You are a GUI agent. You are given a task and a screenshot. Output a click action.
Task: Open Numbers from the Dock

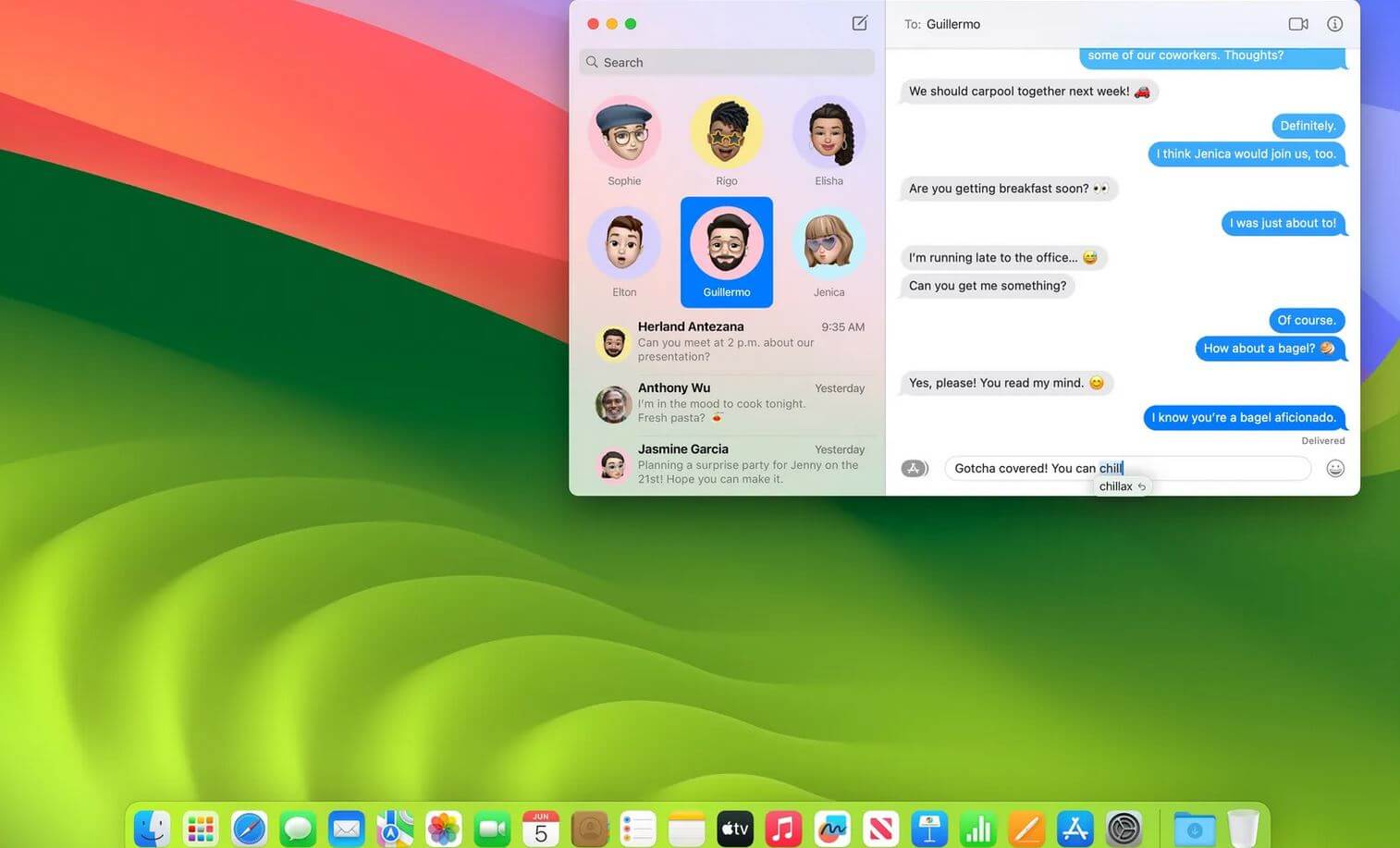tap(978, 829)
